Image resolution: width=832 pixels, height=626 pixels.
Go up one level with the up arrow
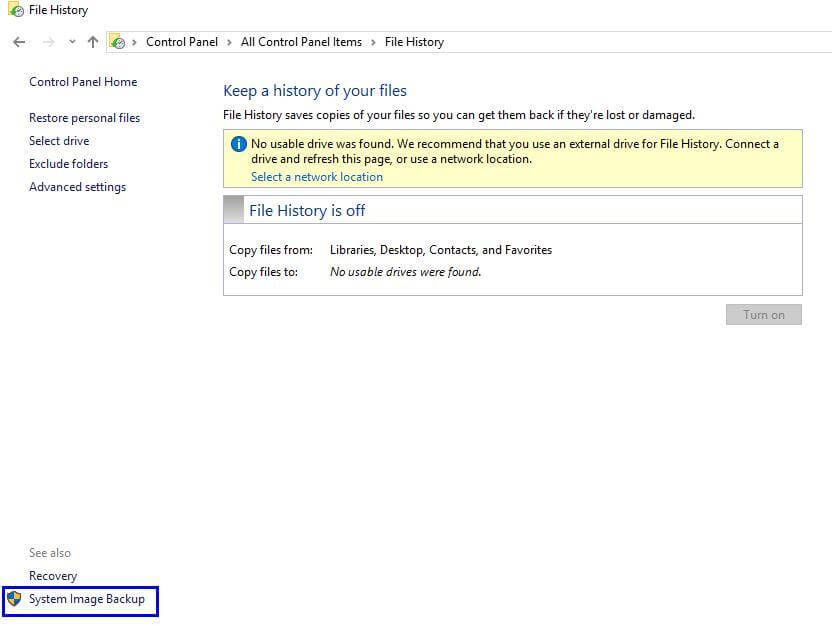(93, 42)
